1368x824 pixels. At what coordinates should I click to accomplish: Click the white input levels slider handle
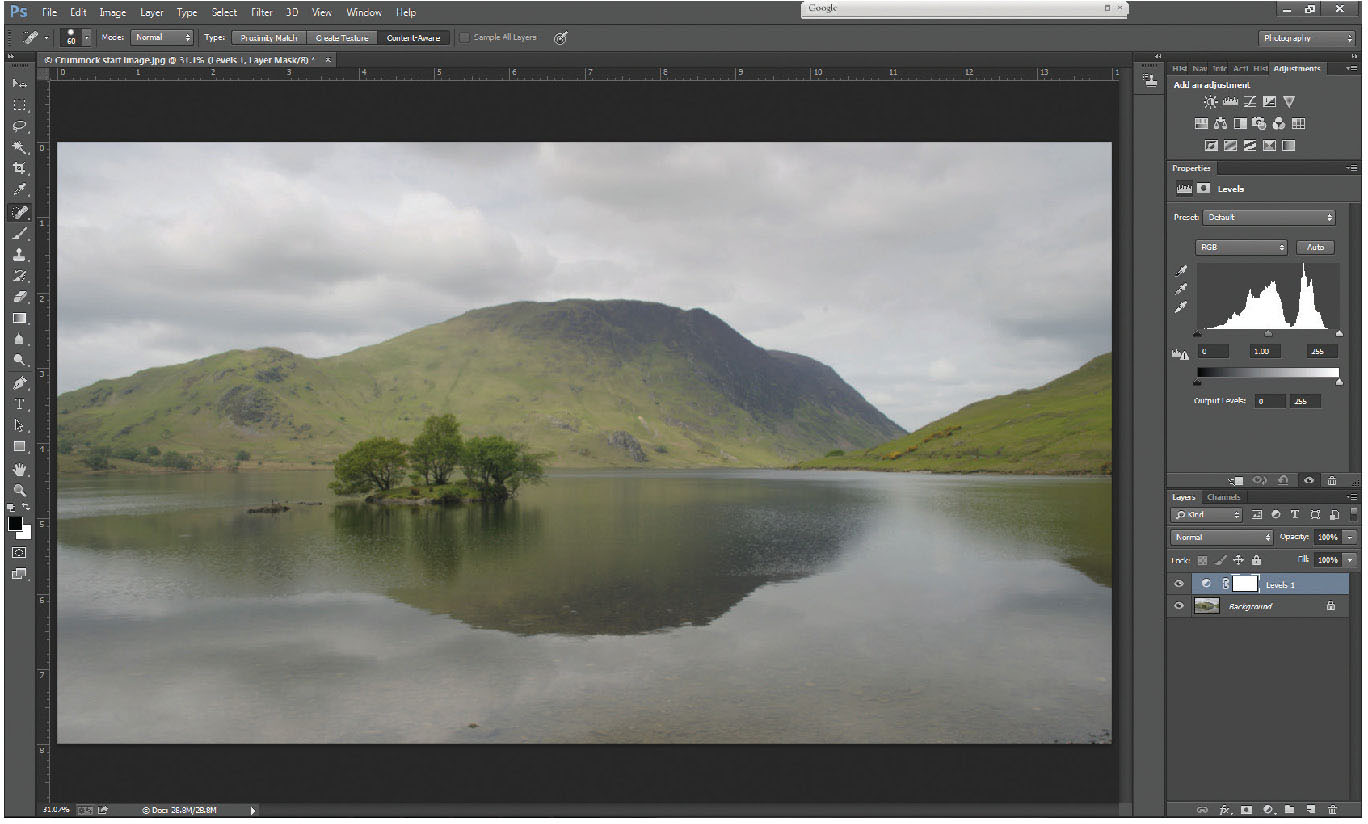[1339, 334]
